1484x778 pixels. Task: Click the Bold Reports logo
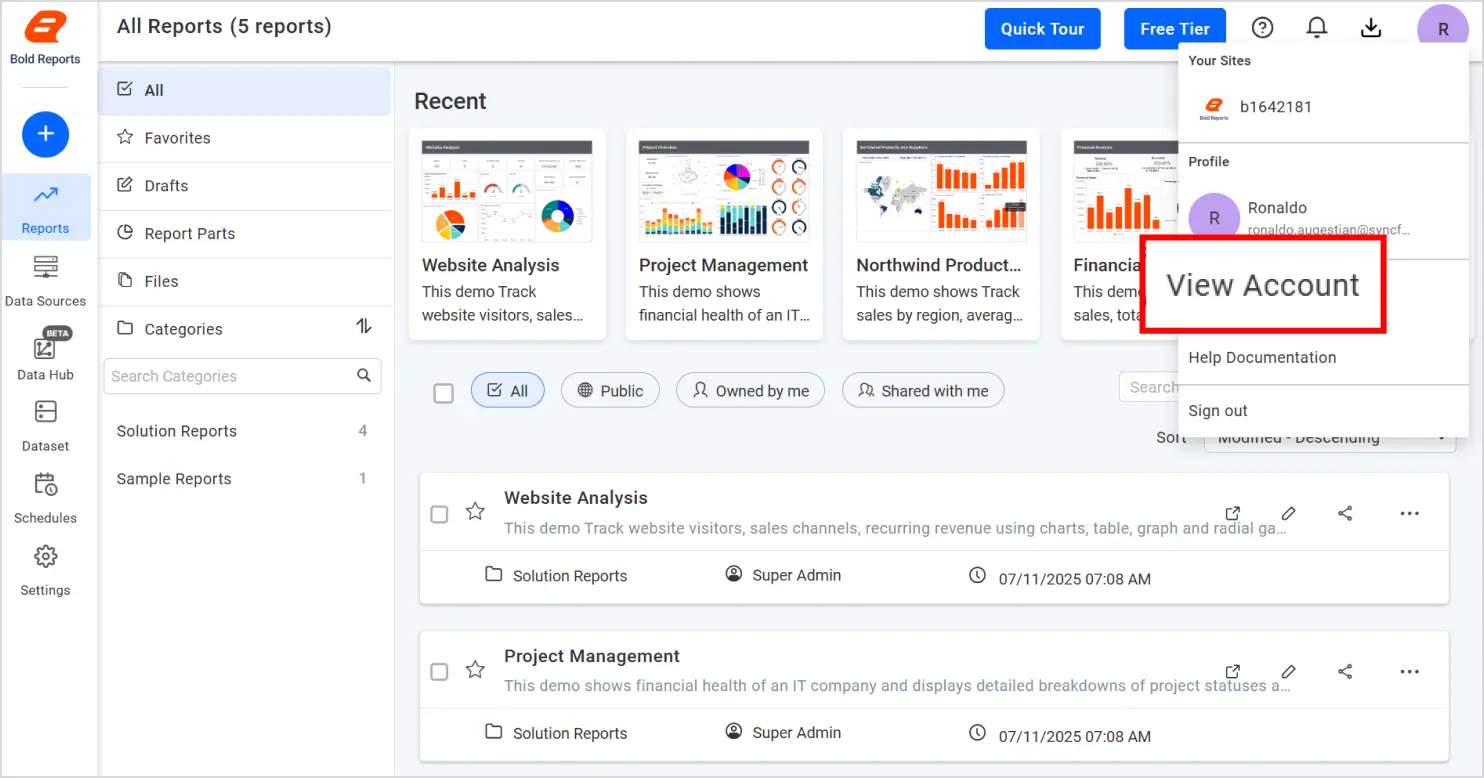(x=45, y=38)
